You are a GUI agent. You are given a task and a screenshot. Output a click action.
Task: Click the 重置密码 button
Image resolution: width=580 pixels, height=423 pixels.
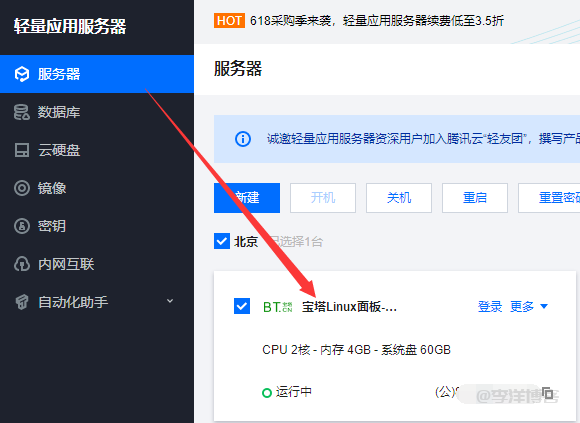[549, 198]
